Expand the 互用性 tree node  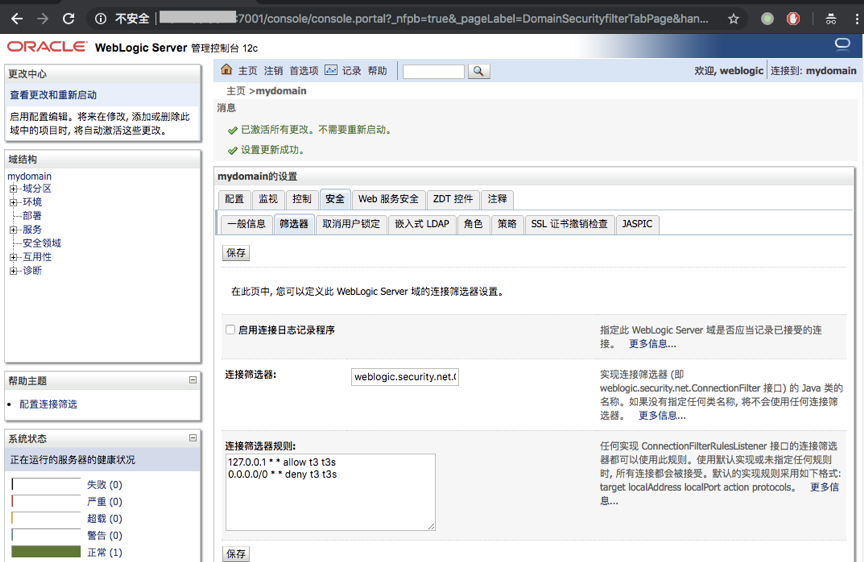pyautogui.click(x=13, y=257)
